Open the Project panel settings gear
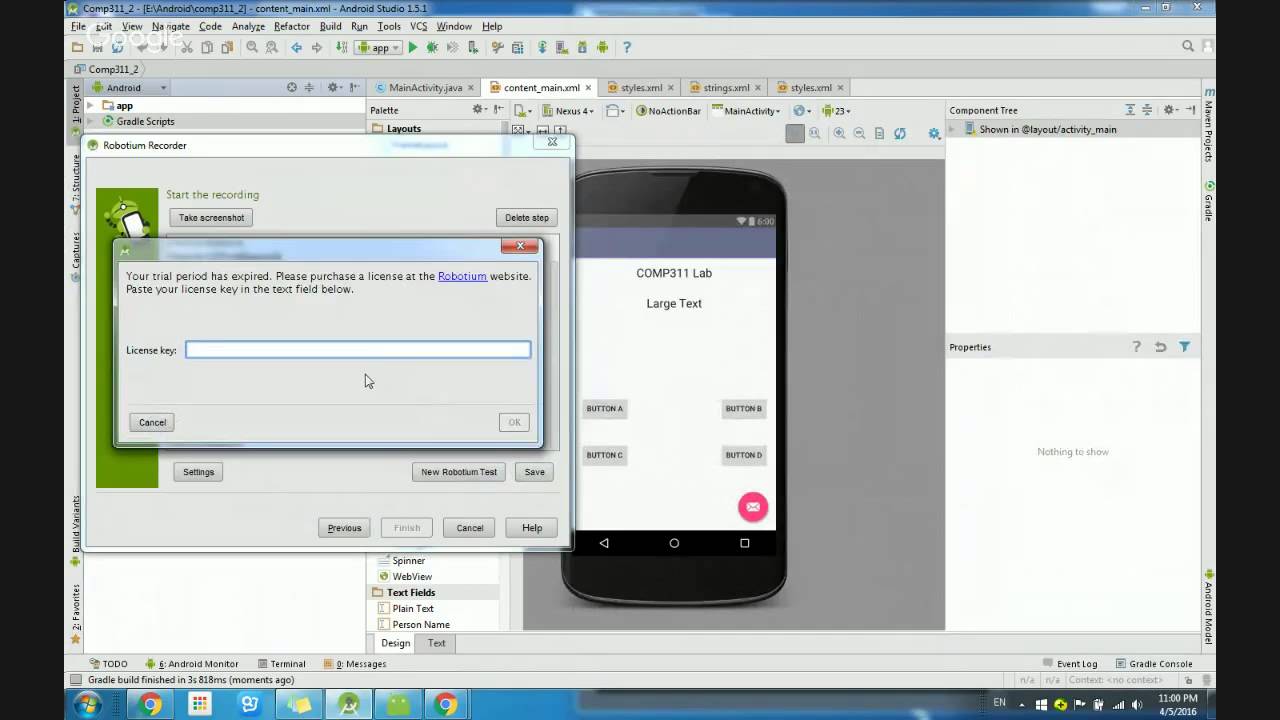1280x720 pixels. [x=334, y=87]
